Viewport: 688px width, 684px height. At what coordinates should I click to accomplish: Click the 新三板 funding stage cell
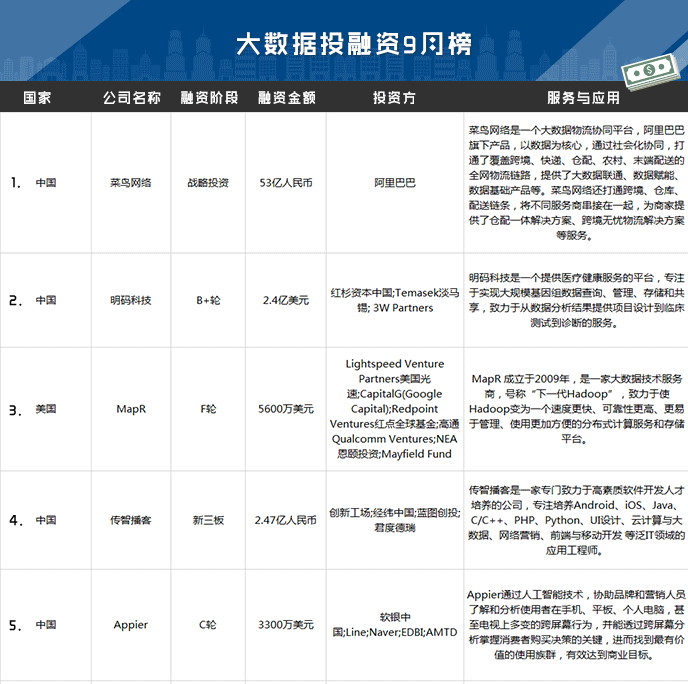208,520
